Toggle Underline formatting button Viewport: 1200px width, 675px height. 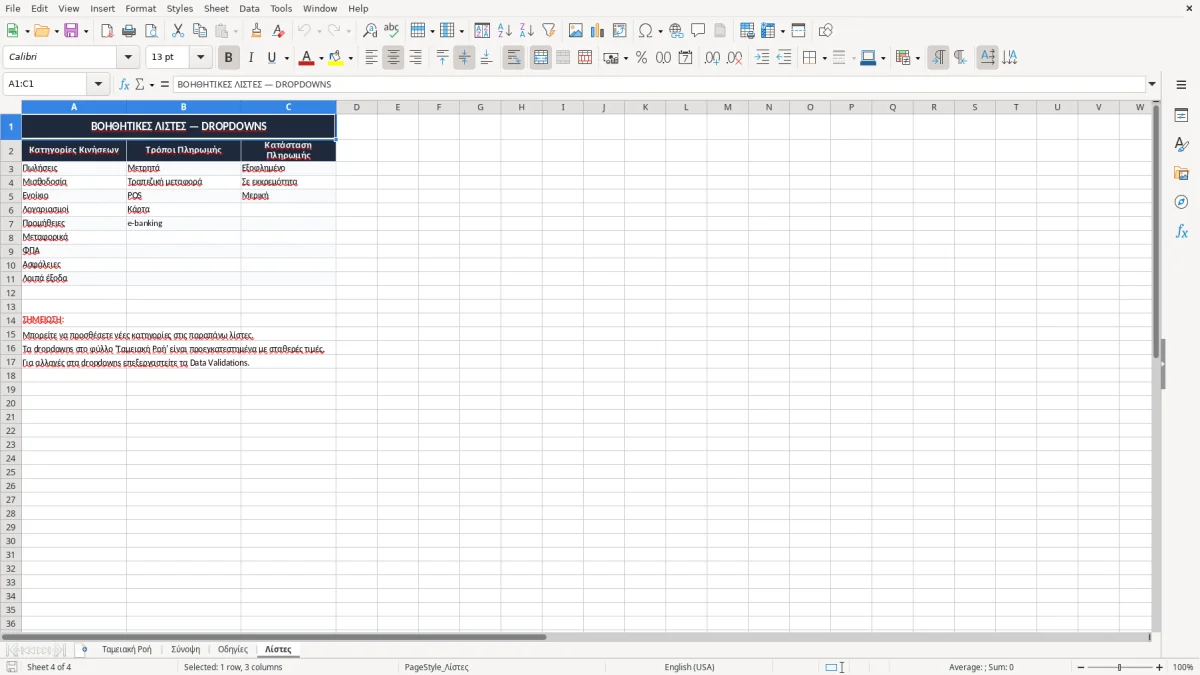[271, 58]
